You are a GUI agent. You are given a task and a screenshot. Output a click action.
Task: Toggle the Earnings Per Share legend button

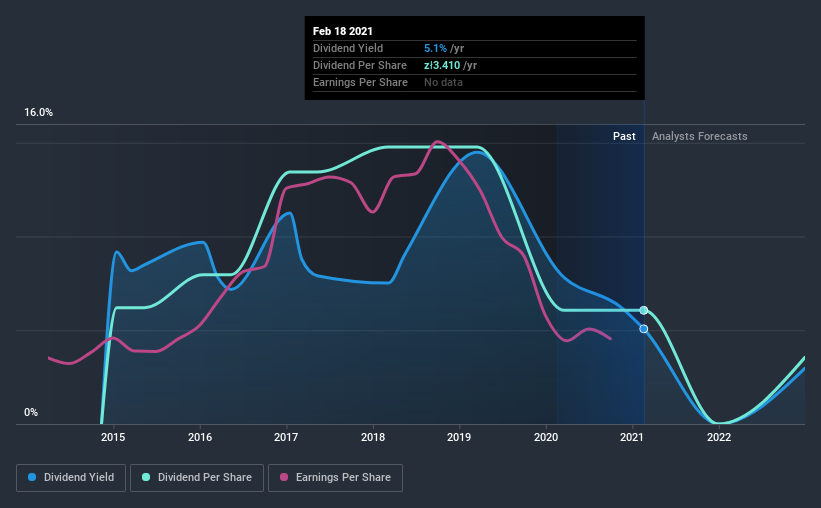(335, 478)
